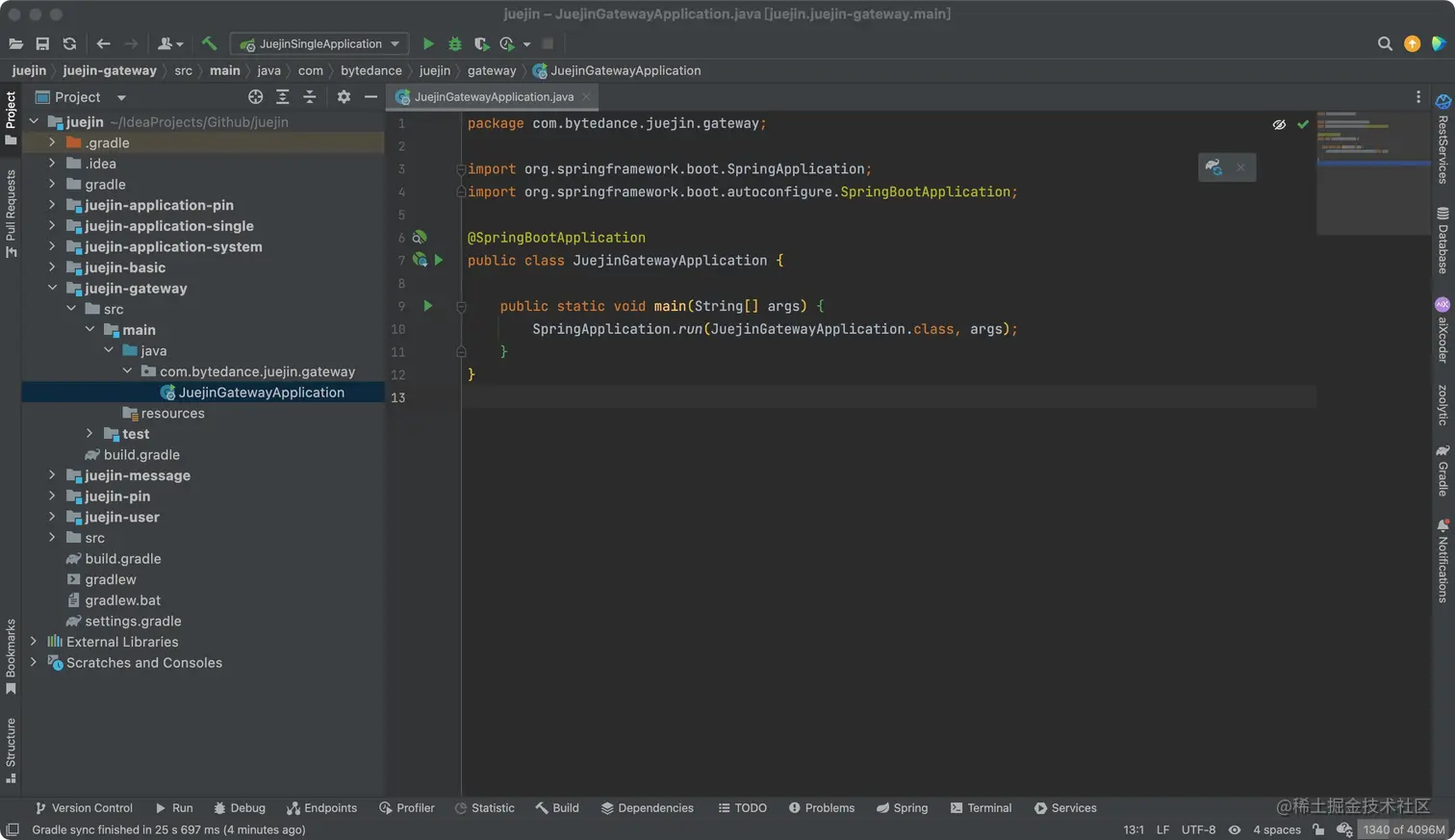Toggle the Structure tool window
This screenshot has width=1455, height=840.
coord(11,751)
